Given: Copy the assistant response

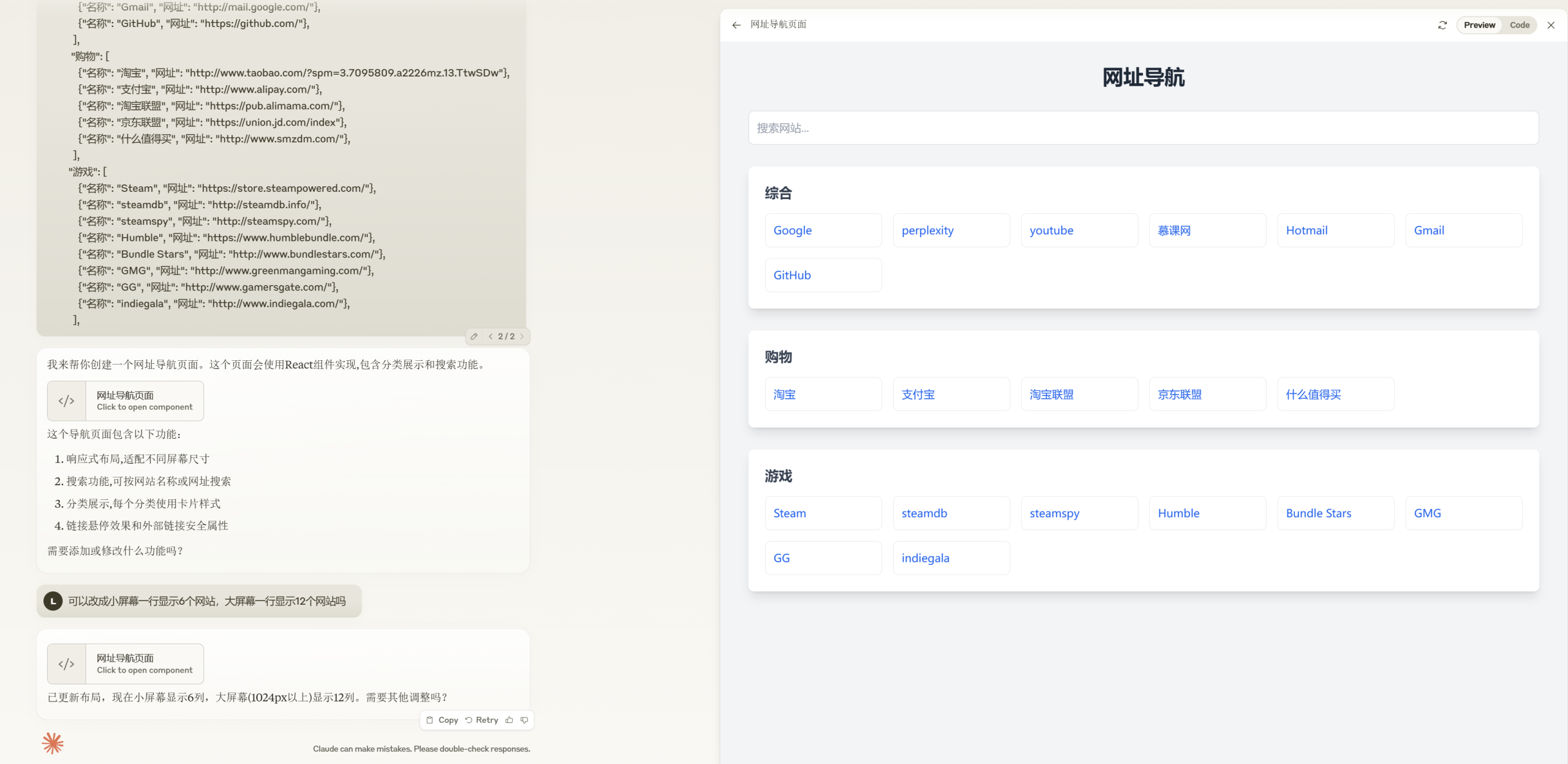Looking at the screenshot, I should coord(442,720).
